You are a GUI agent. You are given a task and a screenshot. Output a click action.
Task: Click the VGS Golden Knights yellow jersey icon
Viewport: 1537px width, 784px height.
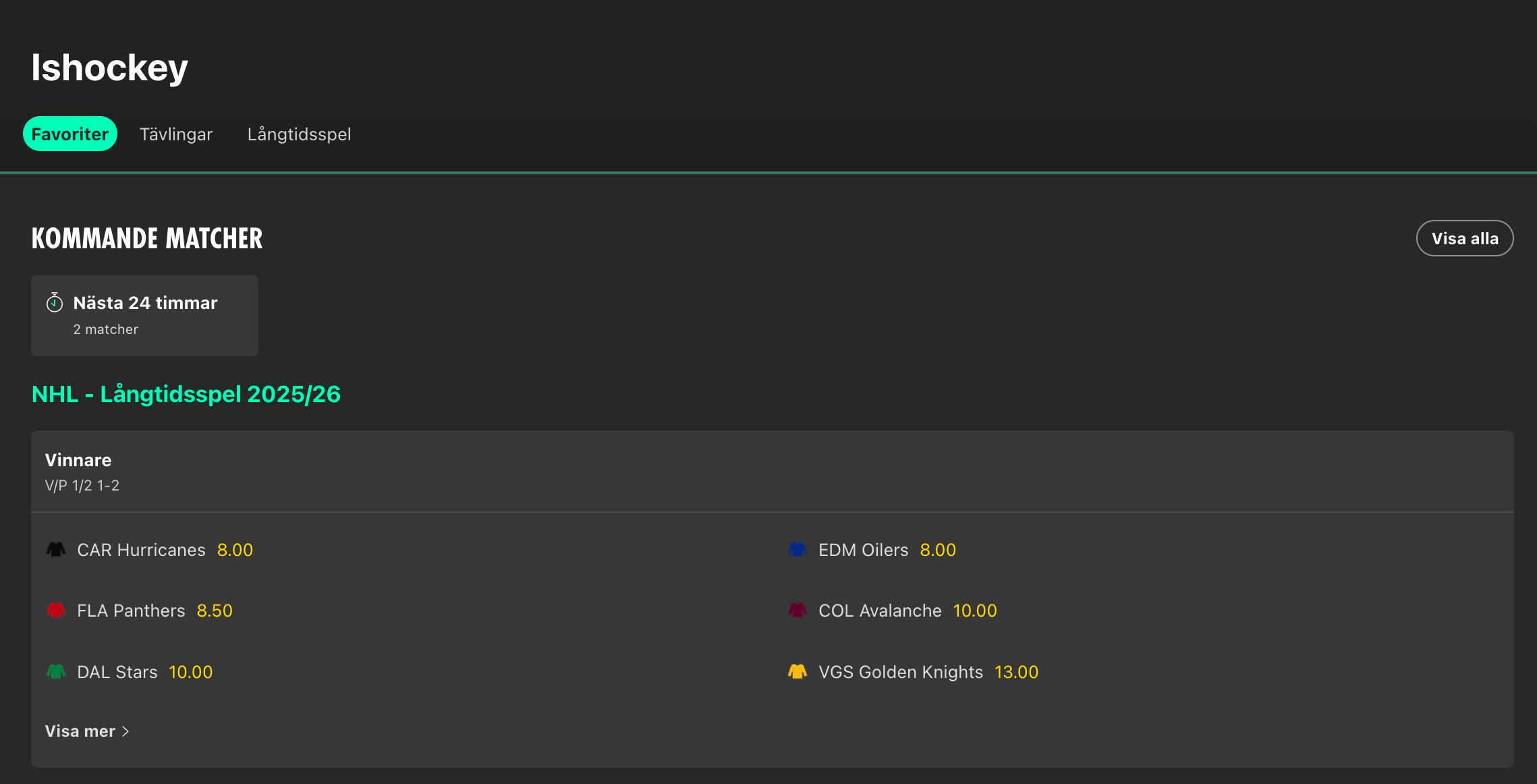[x=798, y=671]
